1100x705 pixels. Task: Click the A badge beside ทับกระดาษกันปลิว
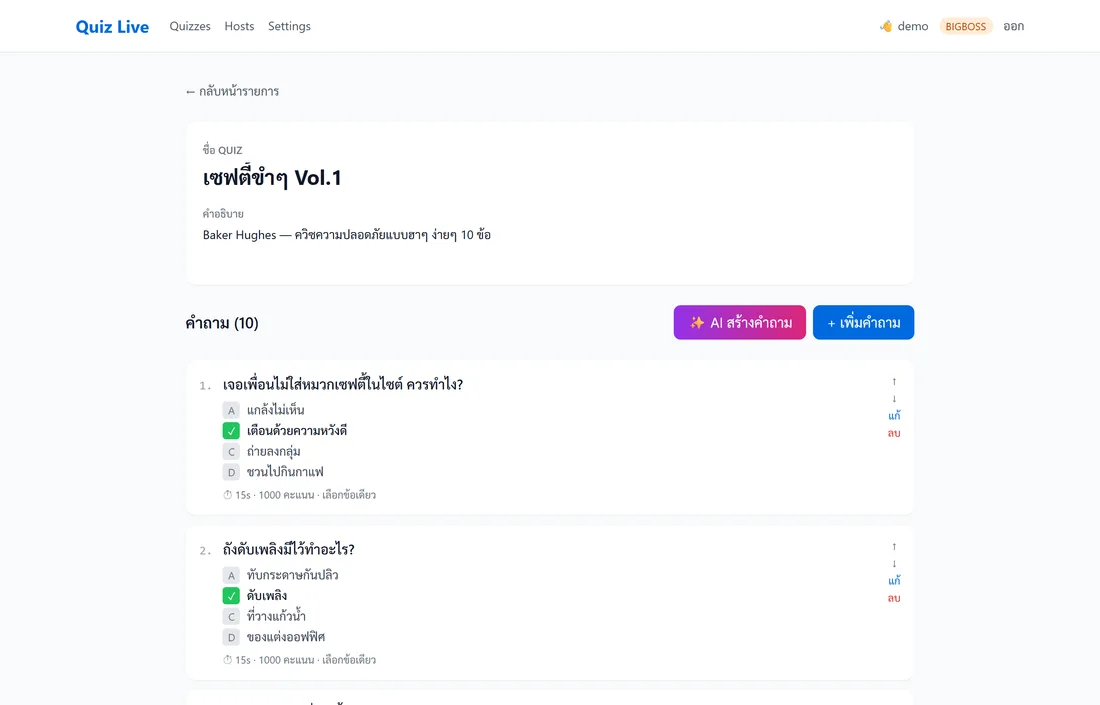[x=232, y=575]
